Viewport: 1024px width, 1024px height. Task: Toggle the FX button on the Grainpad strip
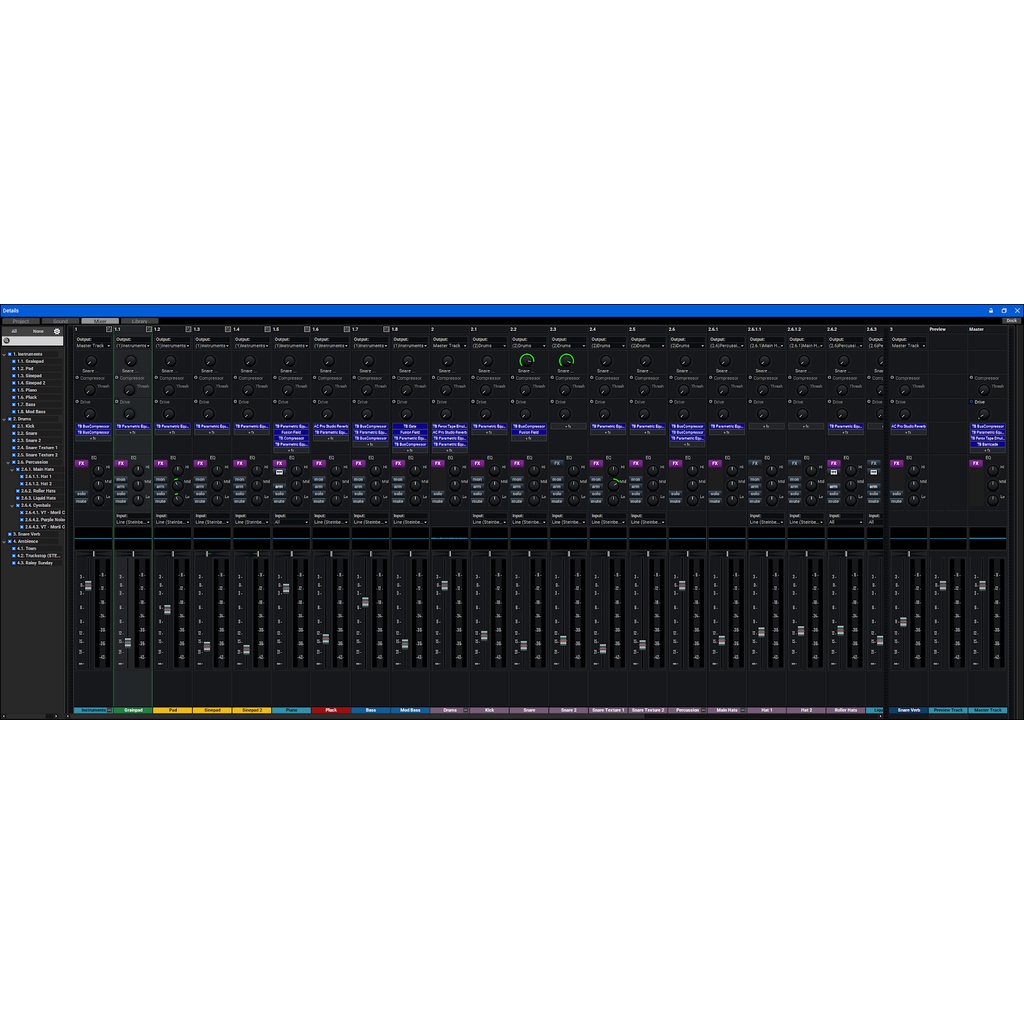click(121, 463)
